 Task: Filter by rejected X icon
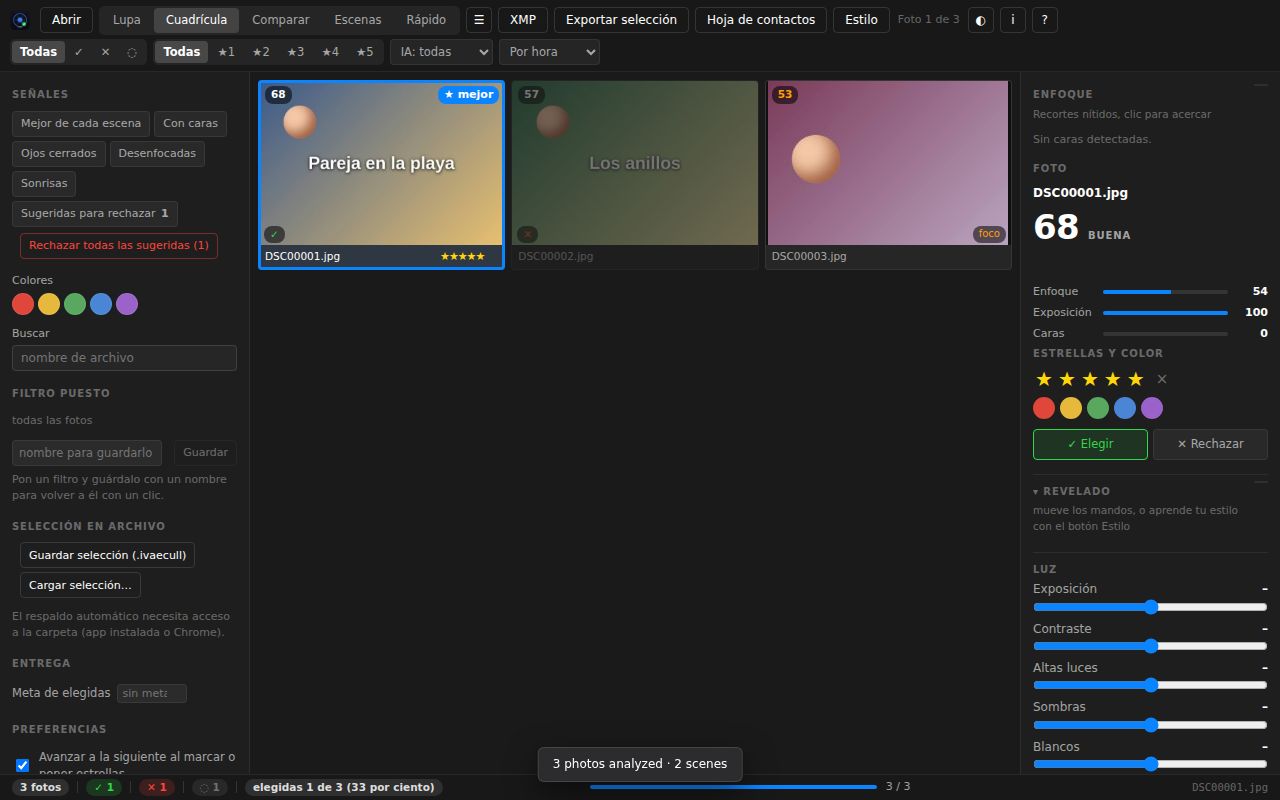(x=105, y=52)
